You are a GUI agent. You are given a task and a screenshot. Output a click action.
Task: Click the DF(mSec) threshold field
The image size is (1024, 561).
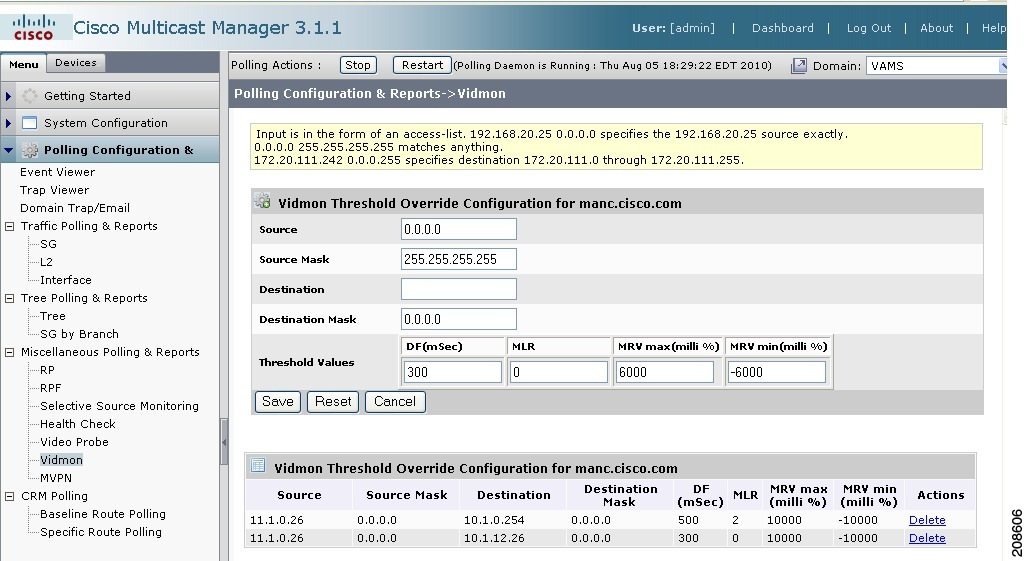[x=453, y=372]
